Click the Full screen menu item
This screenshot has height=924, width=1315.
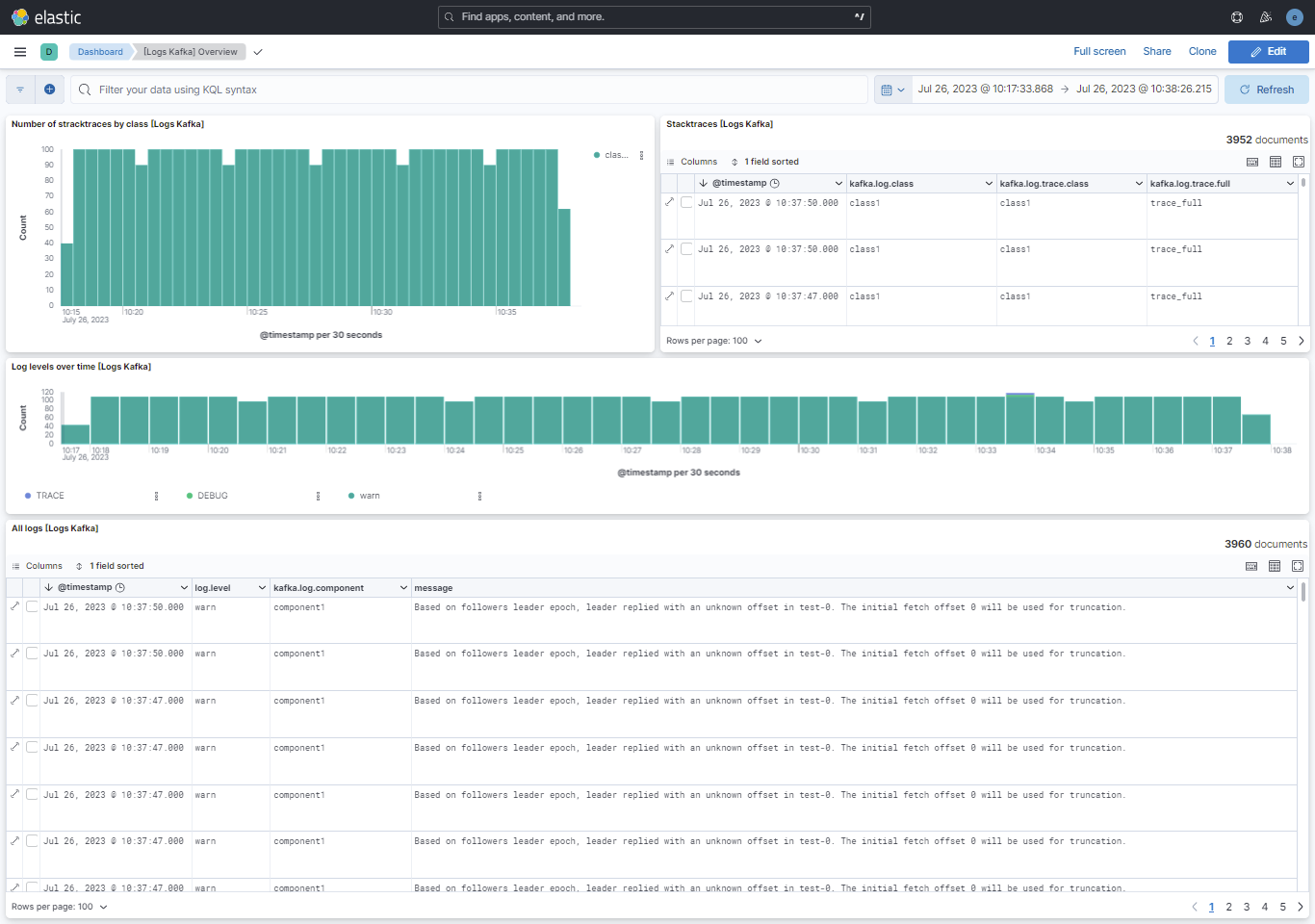click(1099, 52)
